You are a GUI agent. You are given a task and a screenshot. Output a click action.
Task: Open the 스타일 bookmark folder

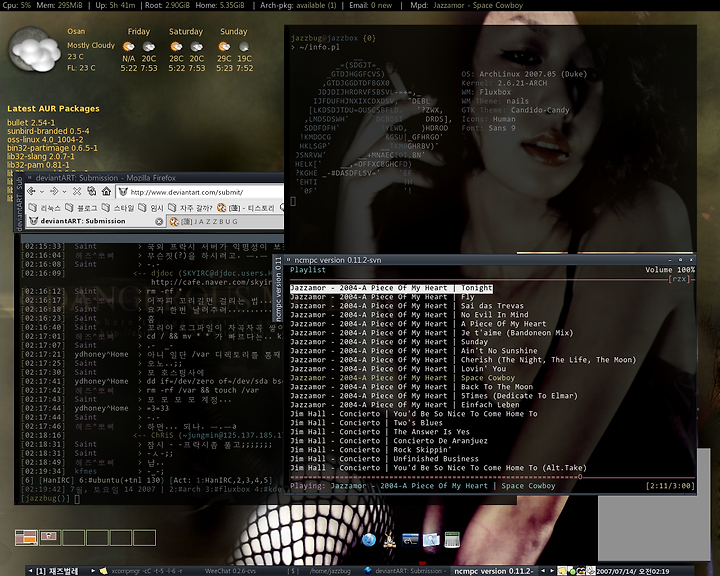coord(118,208)
